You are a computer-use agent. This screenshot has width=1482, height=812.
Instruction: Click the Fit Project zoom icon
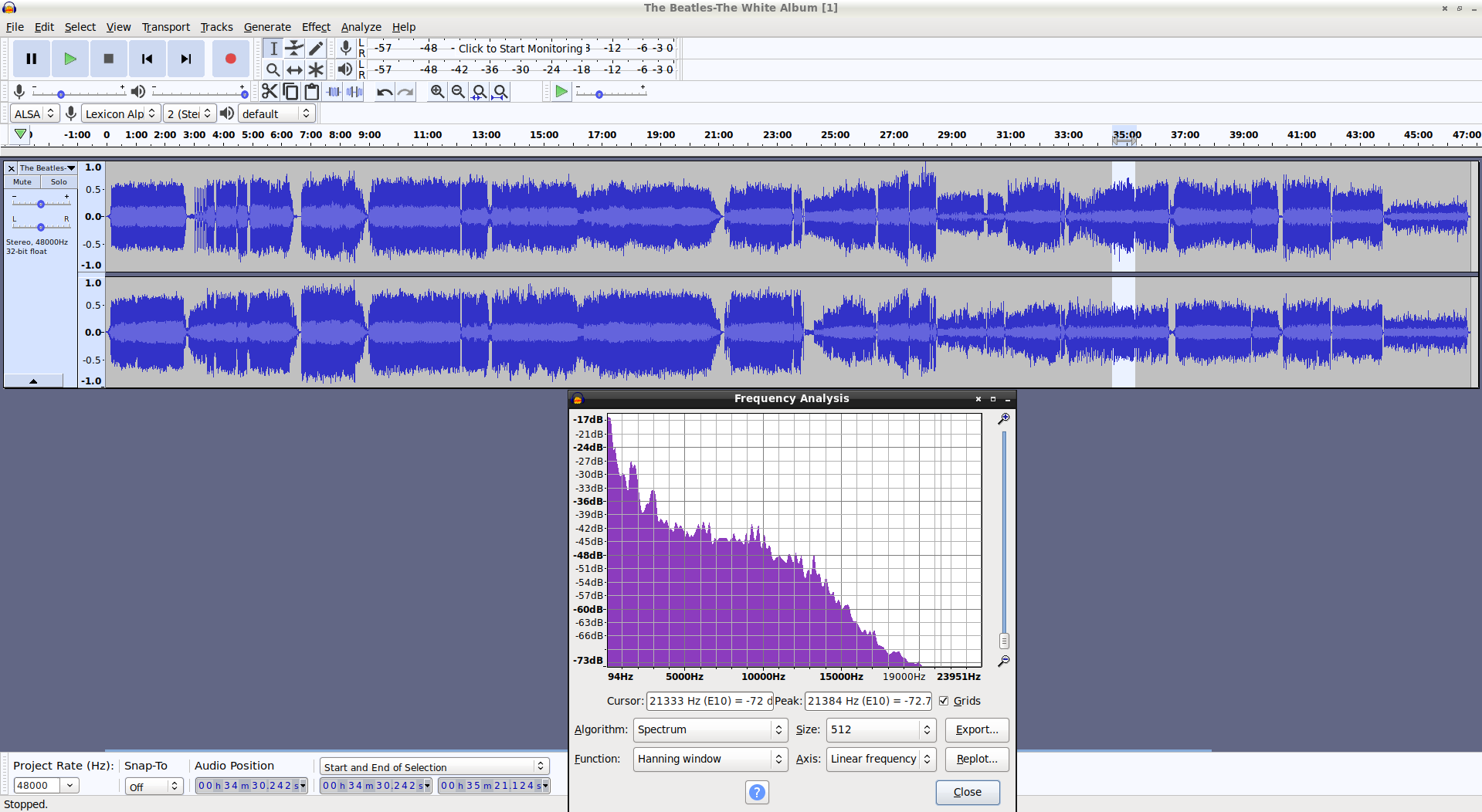tap(500, 92)
